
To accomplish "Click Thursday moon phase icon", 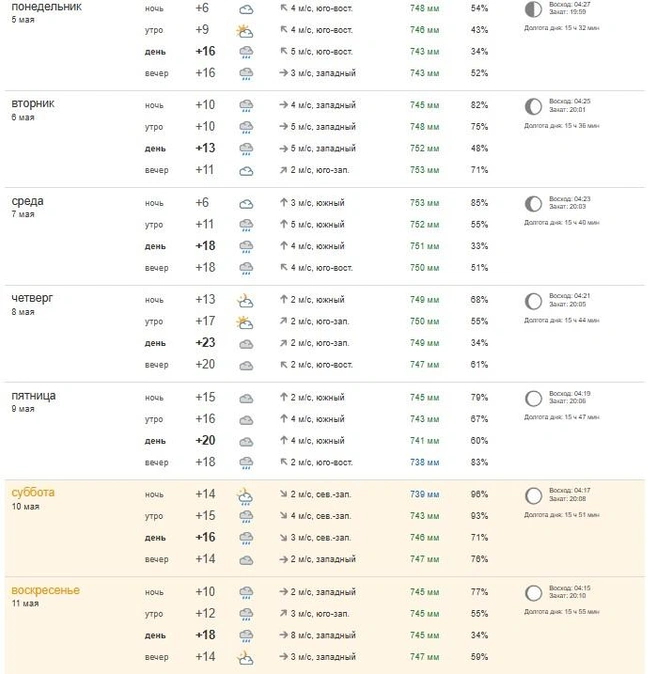I will click(533, 301).
